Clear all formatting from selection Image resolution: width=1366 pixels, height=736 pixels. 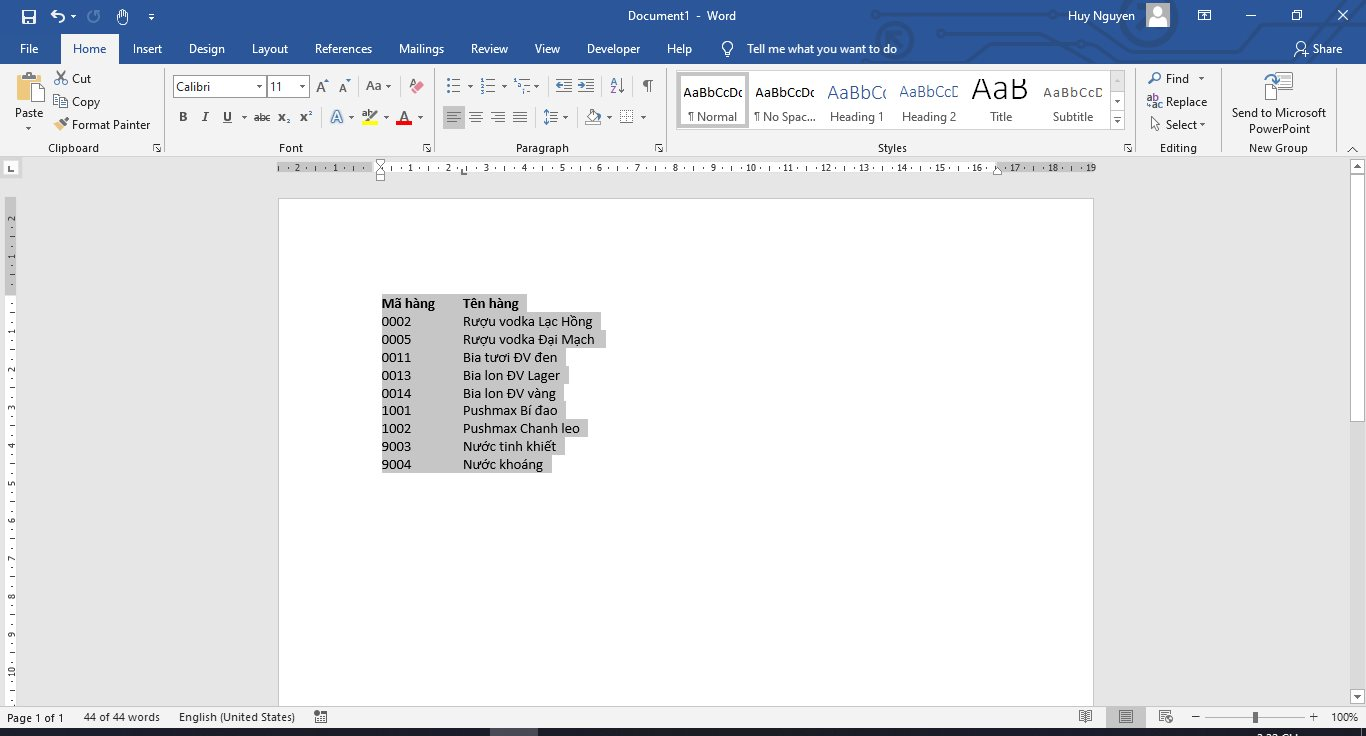tap(417, 87)
